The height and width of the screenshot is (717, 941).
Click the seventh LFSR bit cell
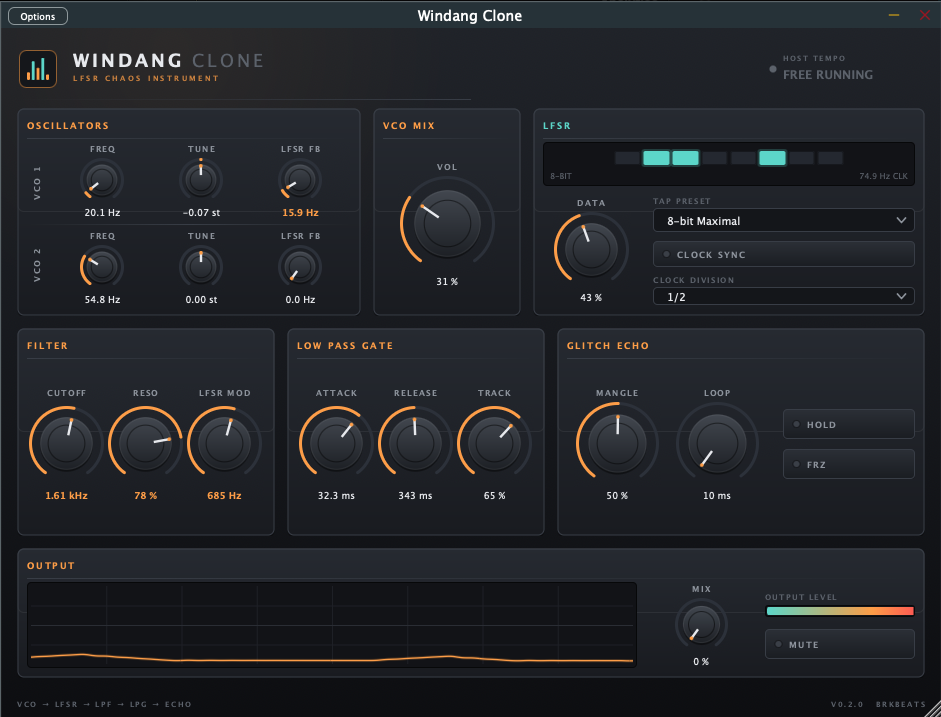tap(801, 158)
